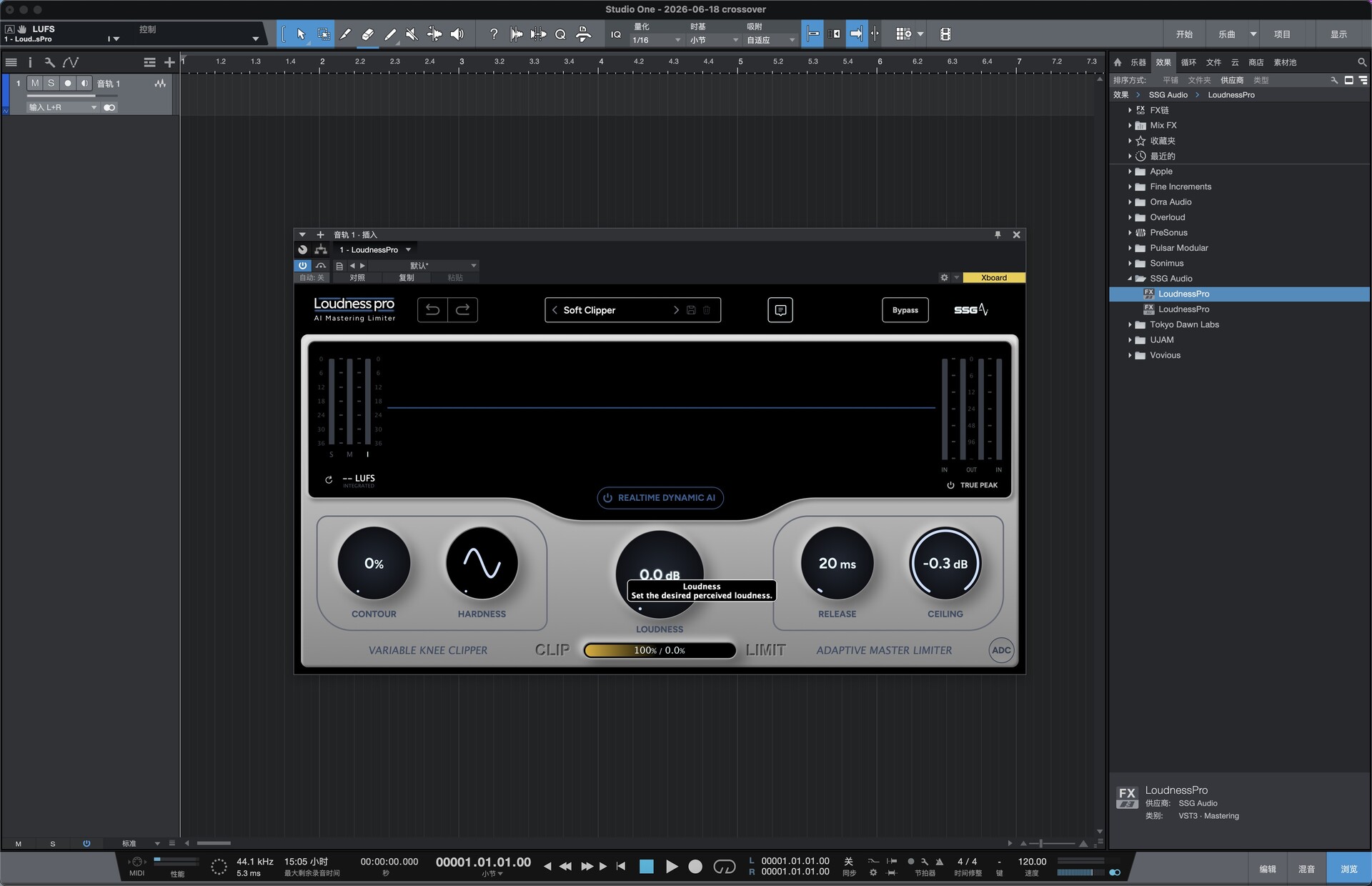Switch to the 循环 browser tab
The image size is (1372, 886).
pos(1188,63)
